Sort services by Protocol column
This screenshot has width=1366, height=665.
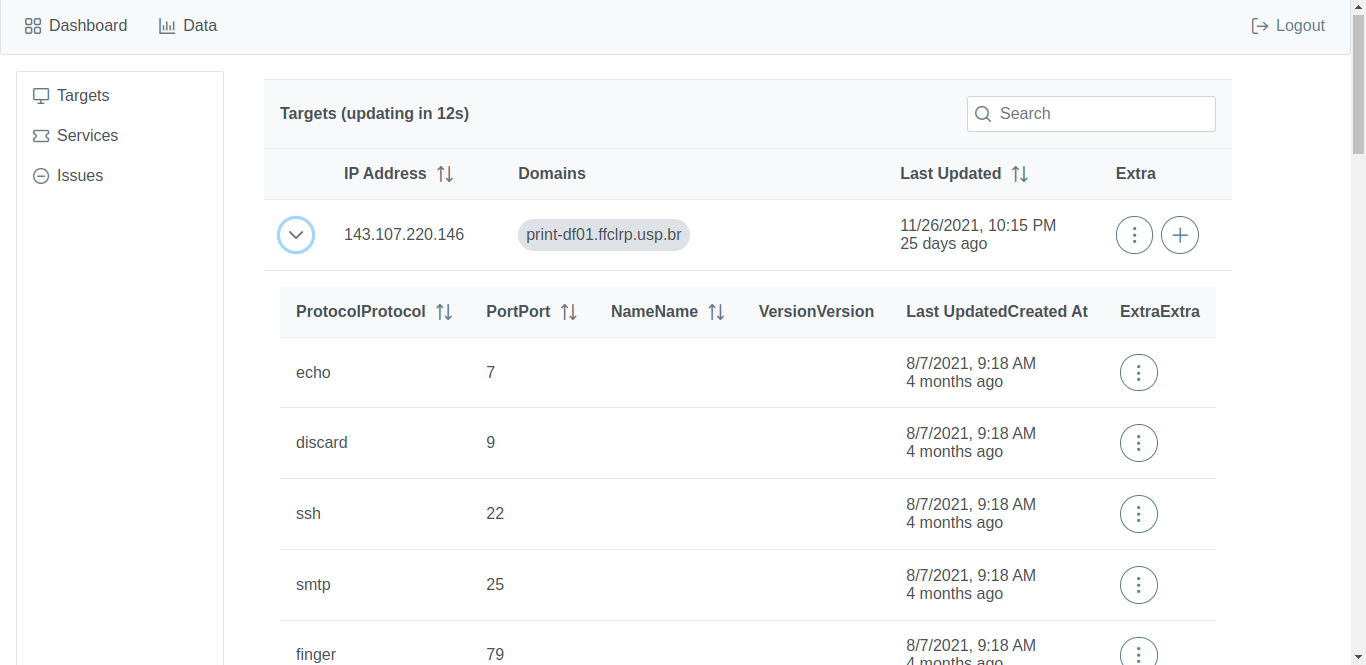(444, 312)
